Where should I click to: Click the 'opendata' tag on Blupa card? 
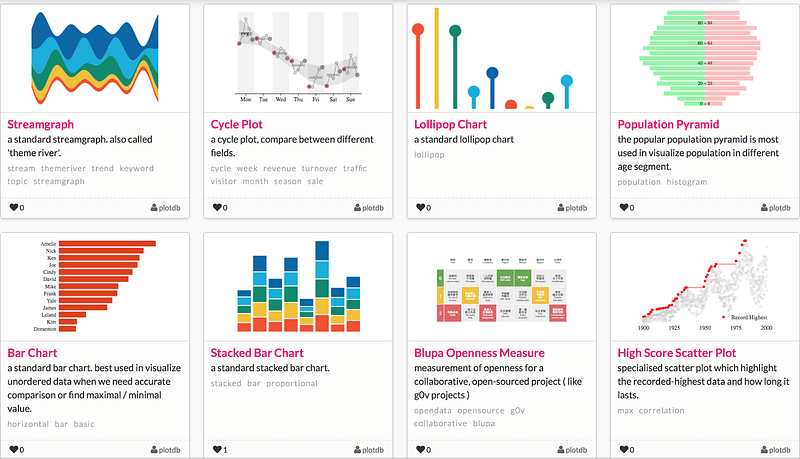tap(434, 410)
